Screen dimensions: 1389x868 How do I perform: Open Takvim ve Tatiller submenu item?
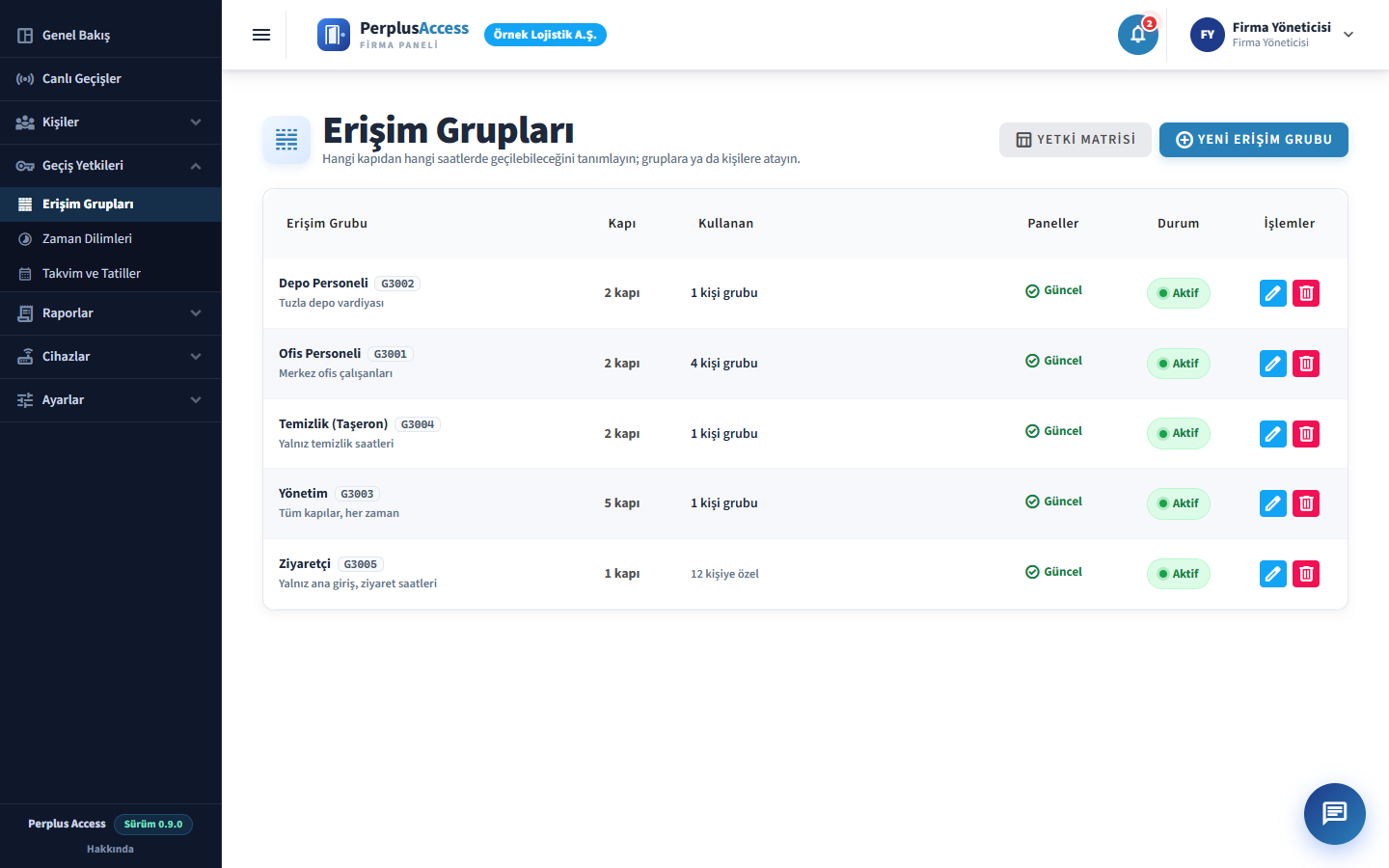pos(111,274)
